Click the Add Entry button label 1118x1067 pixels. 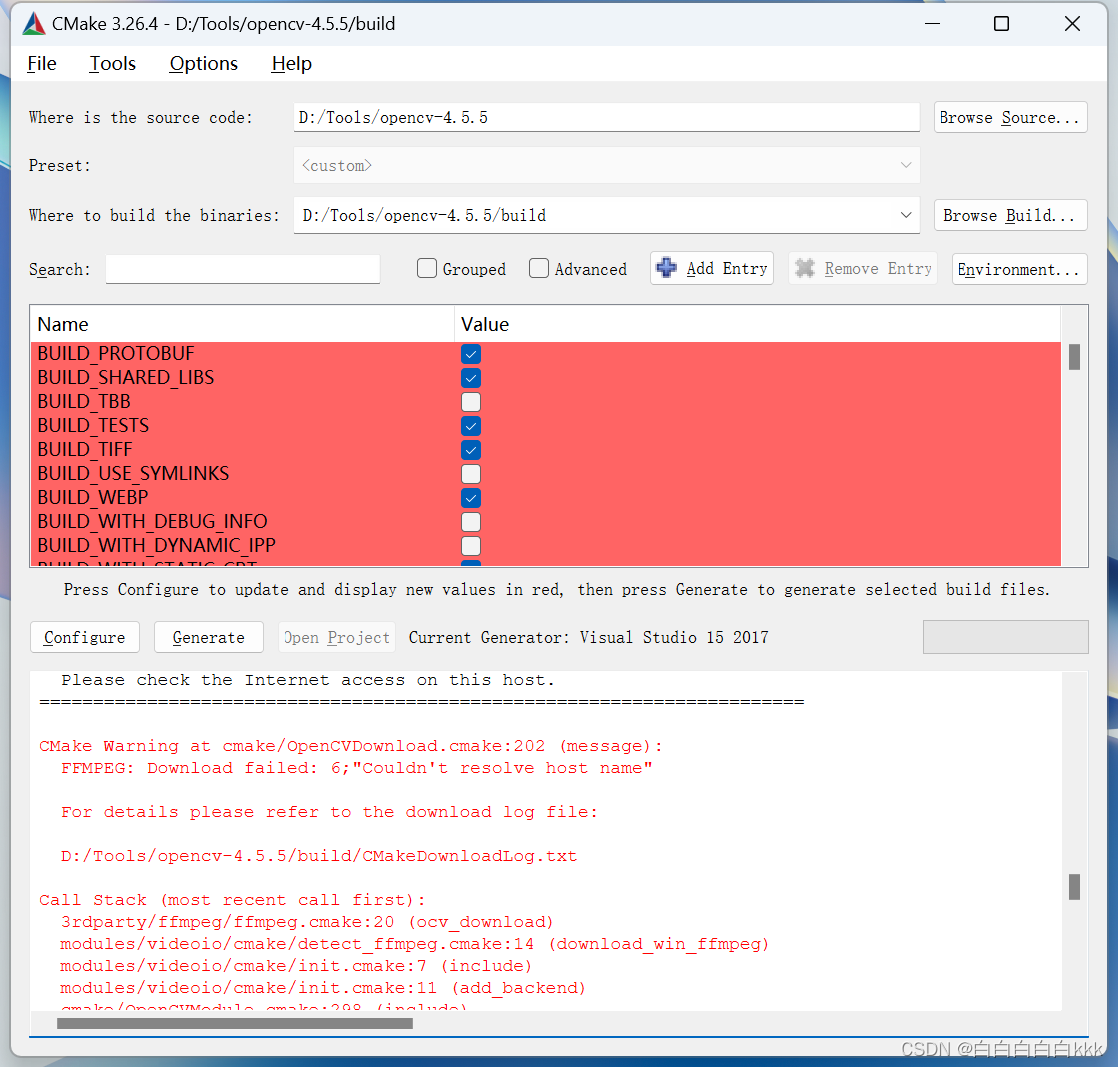[x=727, y=268]
